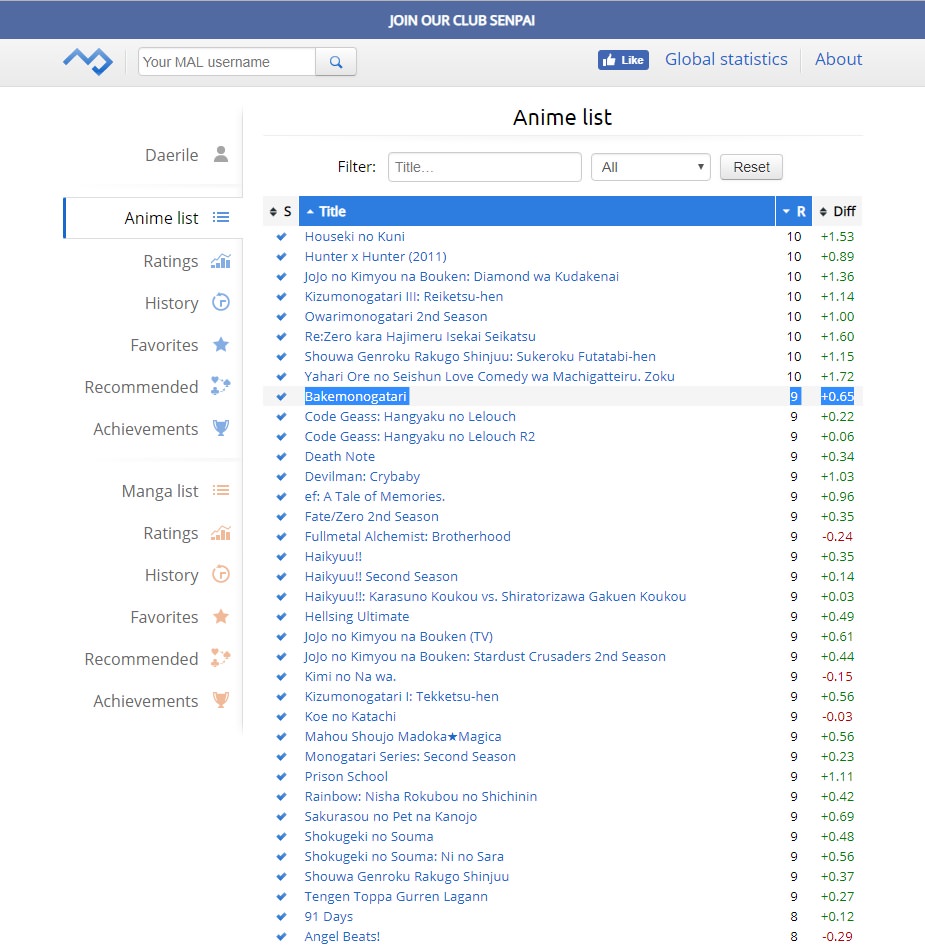Screen dimensions: 925x945
Task: Click the Daerile username in sidebar
Action: tap(171, 155)
